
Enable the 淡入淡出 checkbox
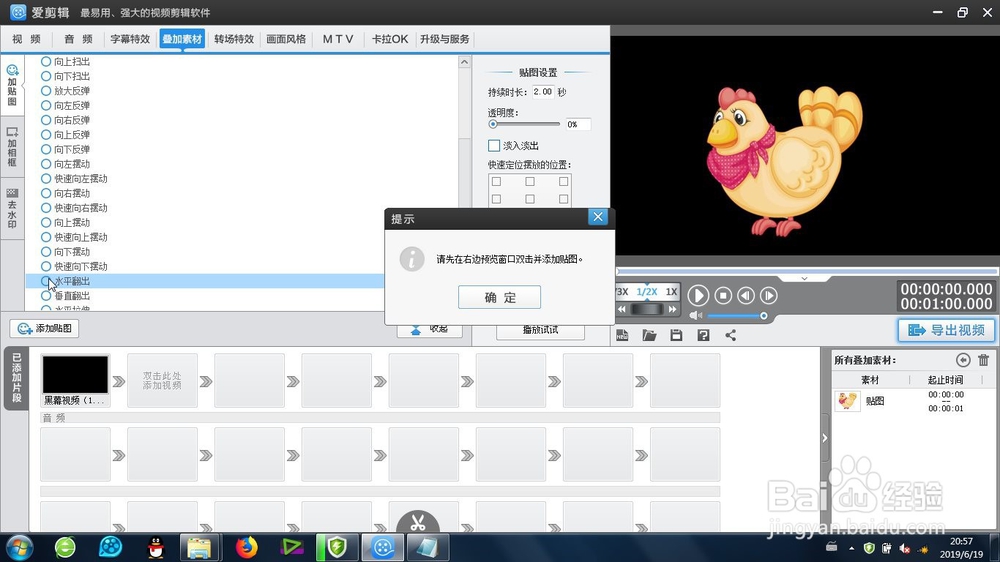click(494, 145)
